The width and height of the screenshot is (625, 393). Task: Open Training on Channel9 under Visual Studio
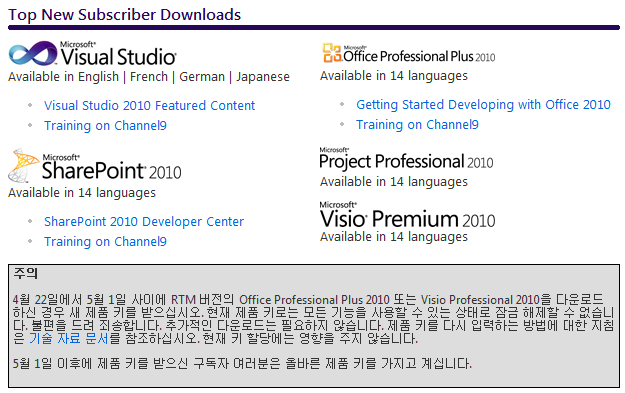[105, 126]
